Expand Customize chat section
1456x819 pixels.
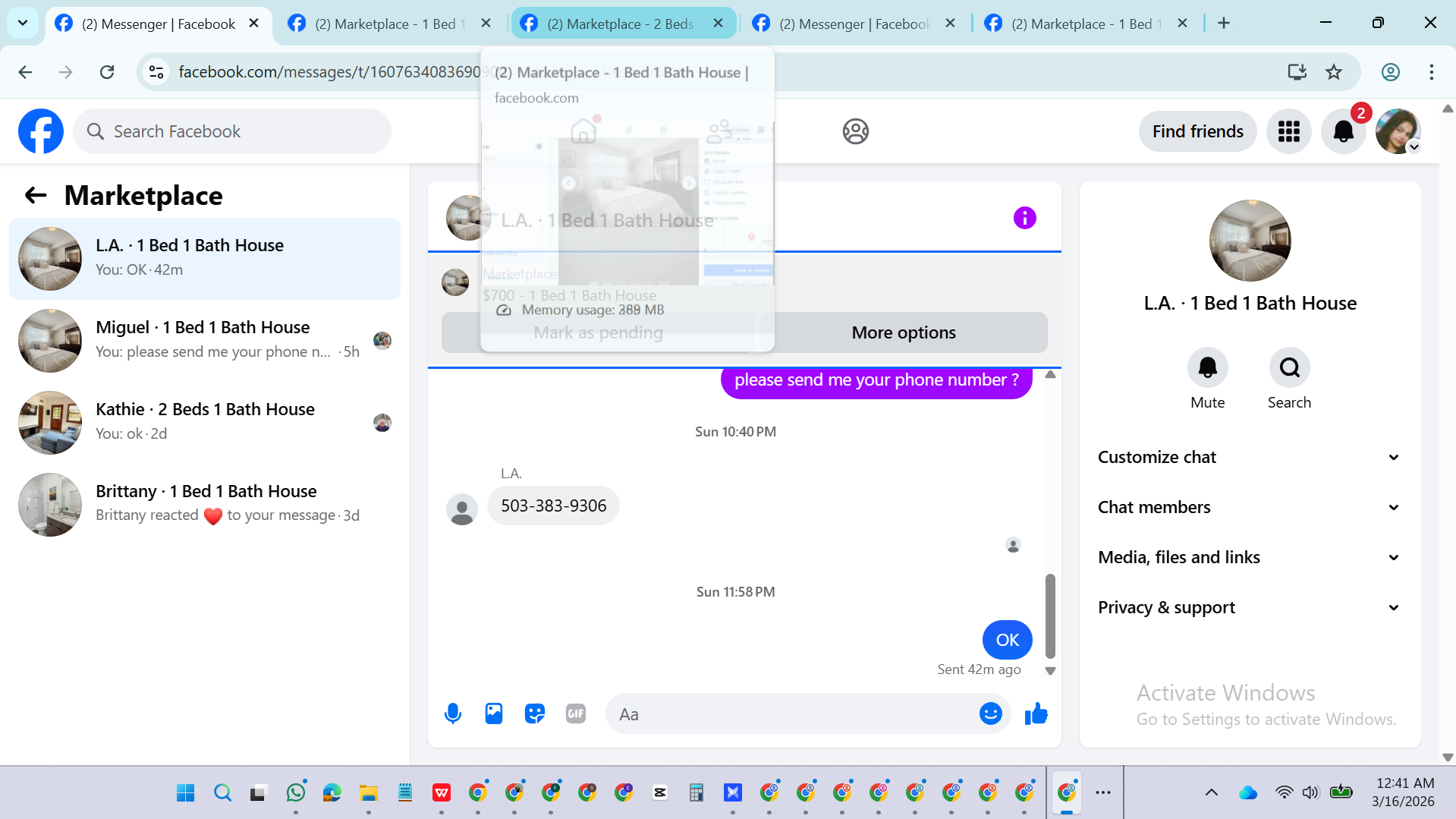pyautogui.click(x=1249, y=457)
